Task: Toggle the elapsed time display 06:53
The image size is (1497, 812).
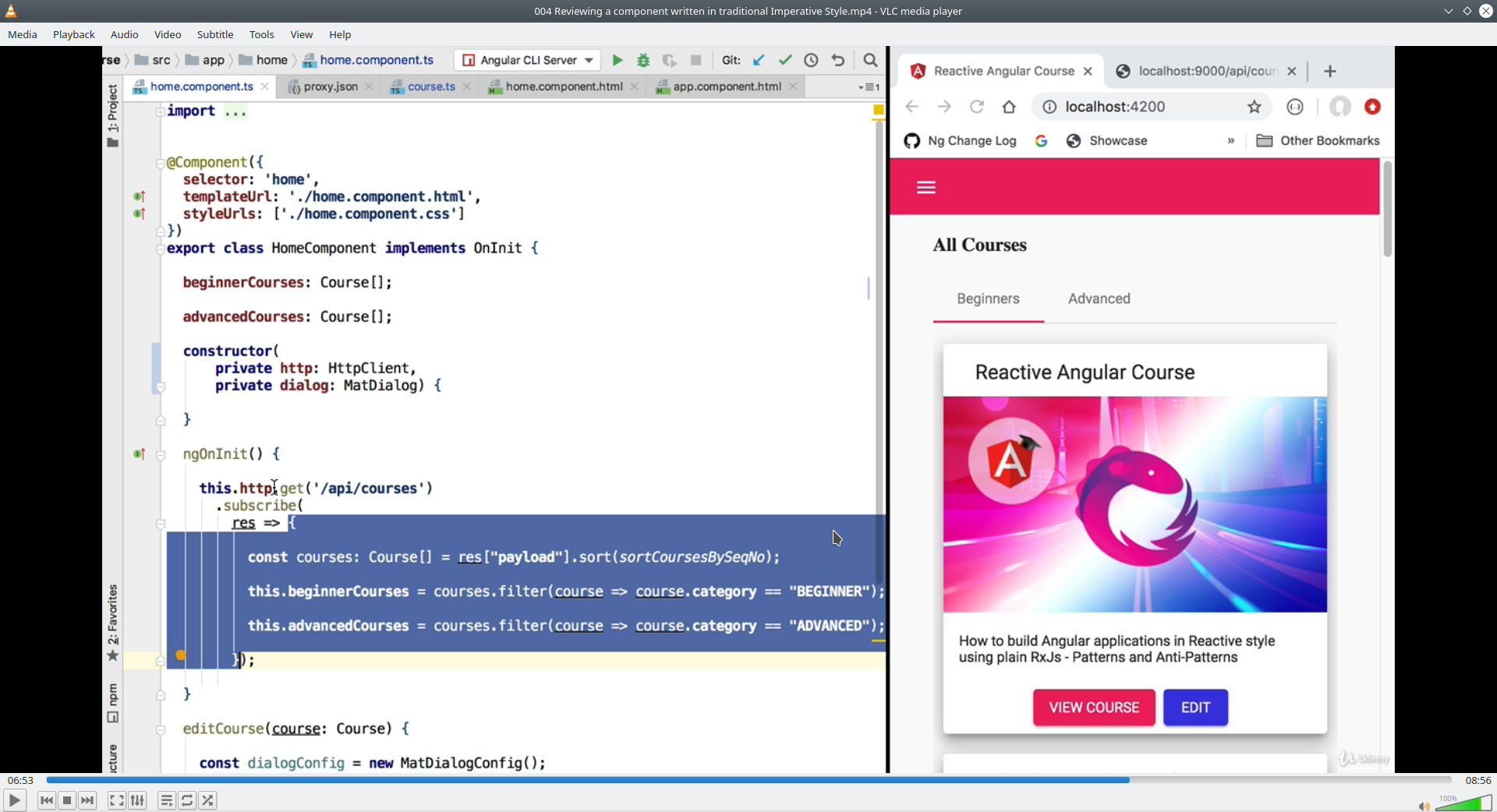Action: click(21, 780)
